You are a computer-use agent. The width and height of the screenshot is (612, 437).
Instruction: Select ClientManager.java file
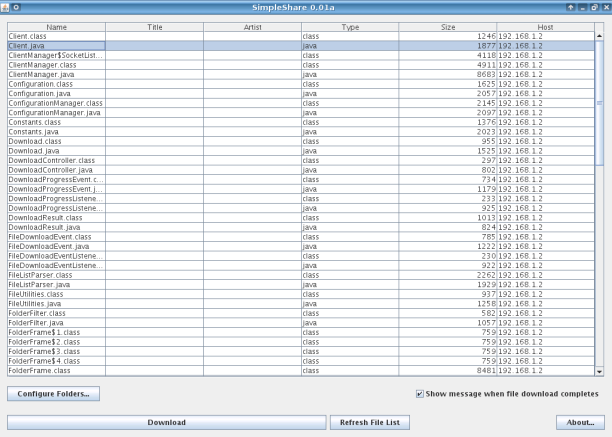41,75
